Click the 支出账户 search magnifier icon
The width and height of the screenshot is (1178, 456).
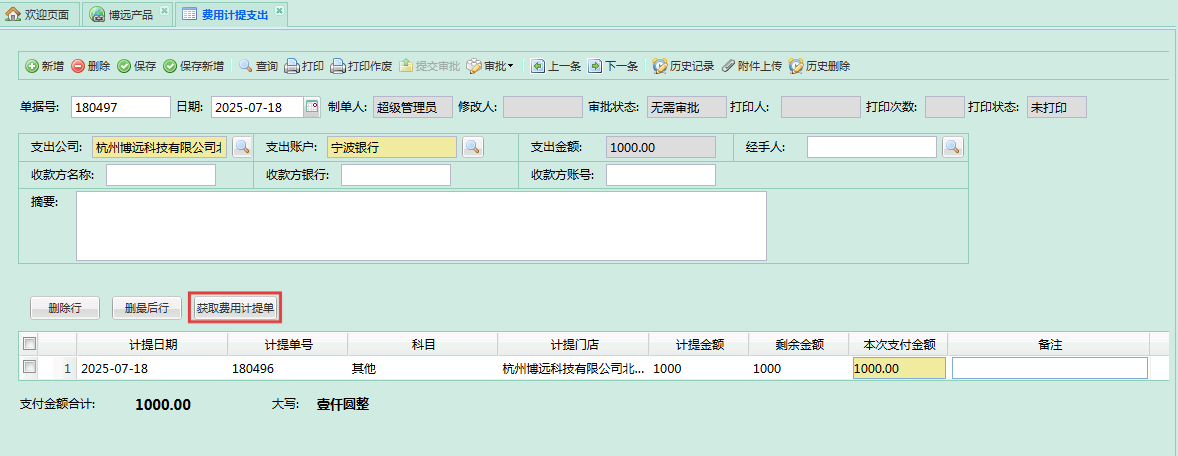point(473,146)
